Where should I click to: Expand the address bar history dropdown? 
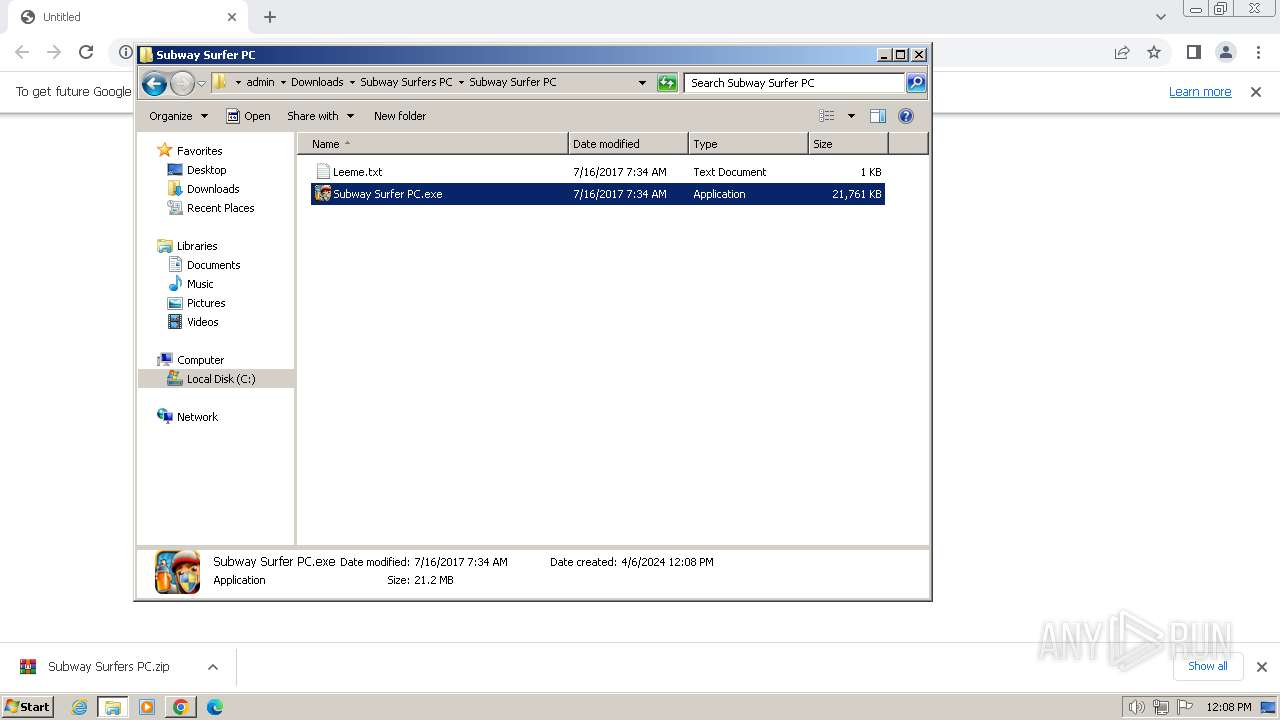coord(642,83)
